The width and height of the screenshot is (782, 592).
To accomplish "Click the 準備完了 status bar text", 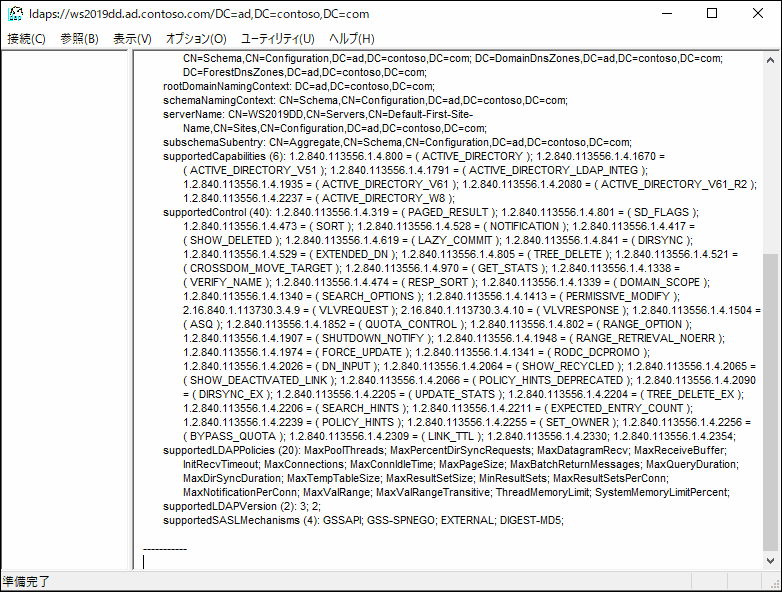I will 26,581.
